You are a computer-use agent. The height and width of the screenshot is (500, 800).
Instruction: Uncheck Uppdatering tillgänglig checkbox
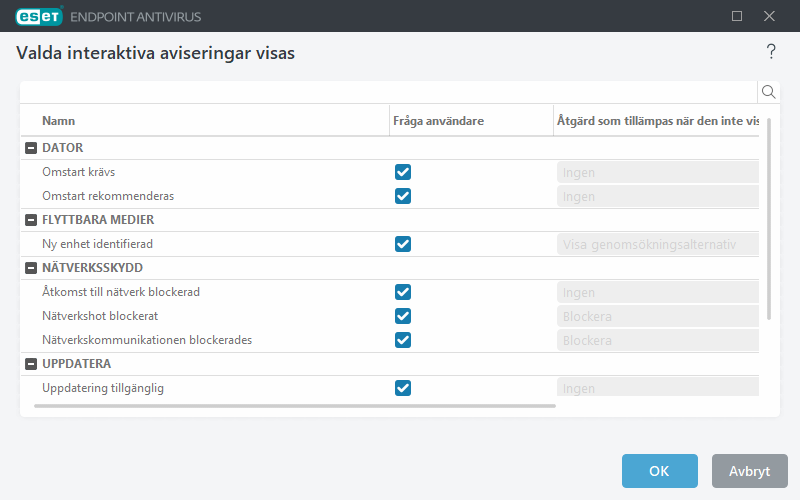point(403,388)
